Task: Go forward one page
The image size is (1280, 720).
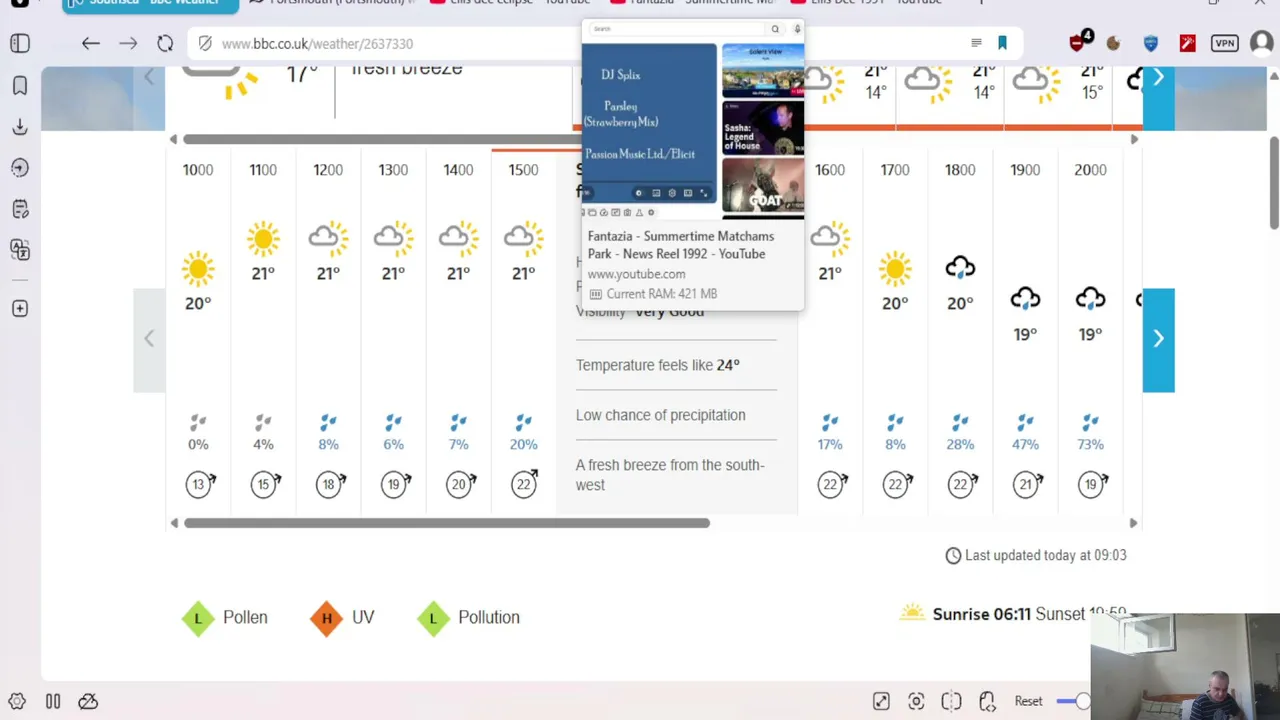Action: 128,43
